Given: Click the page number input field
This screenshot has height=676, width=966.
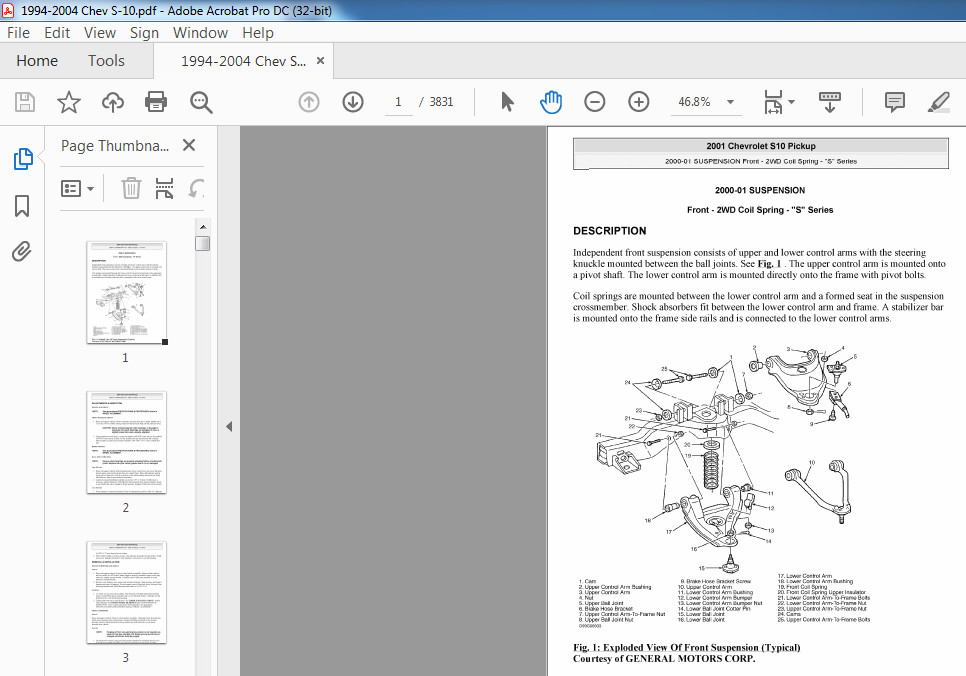Looking at the screenshot, I should click(398, 102).
